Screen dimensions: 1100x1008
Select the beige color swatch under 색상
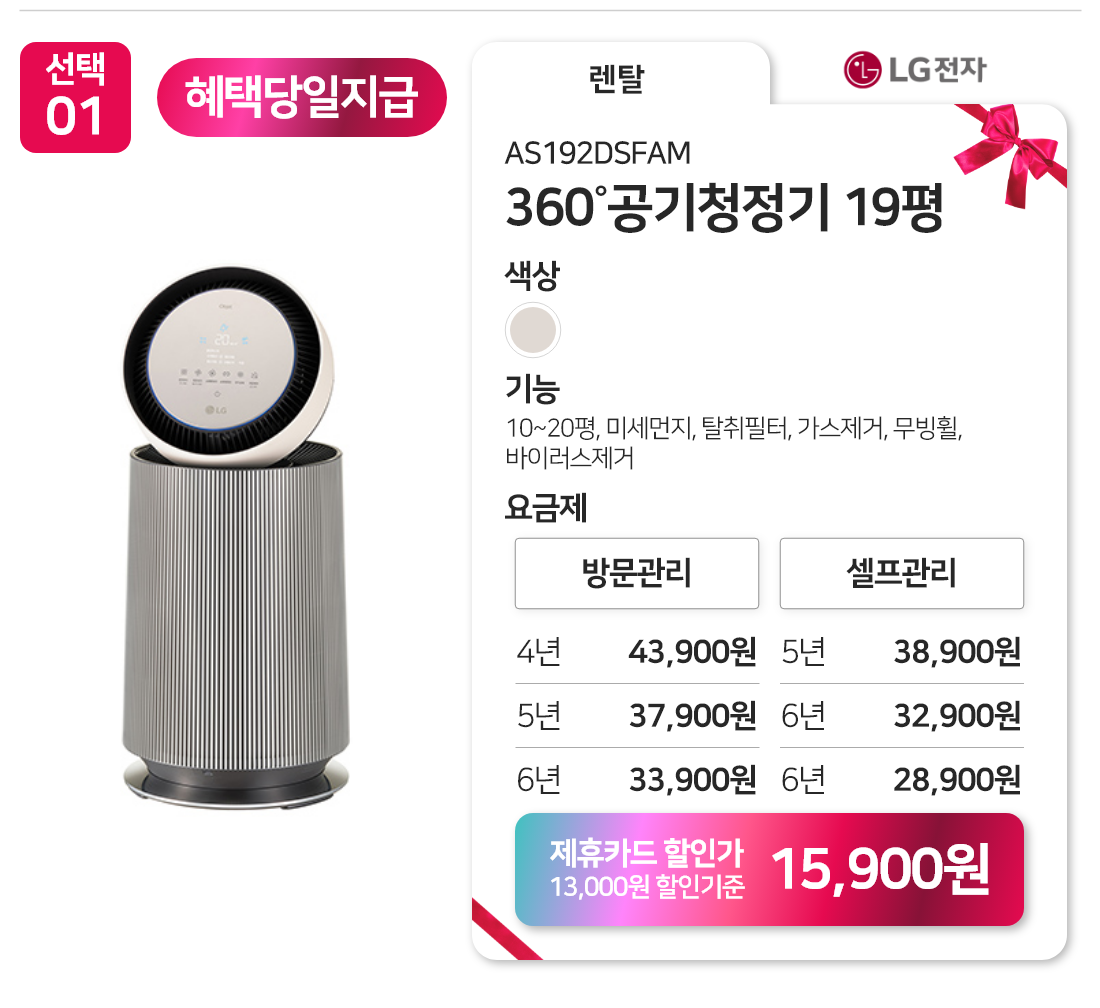533,330
